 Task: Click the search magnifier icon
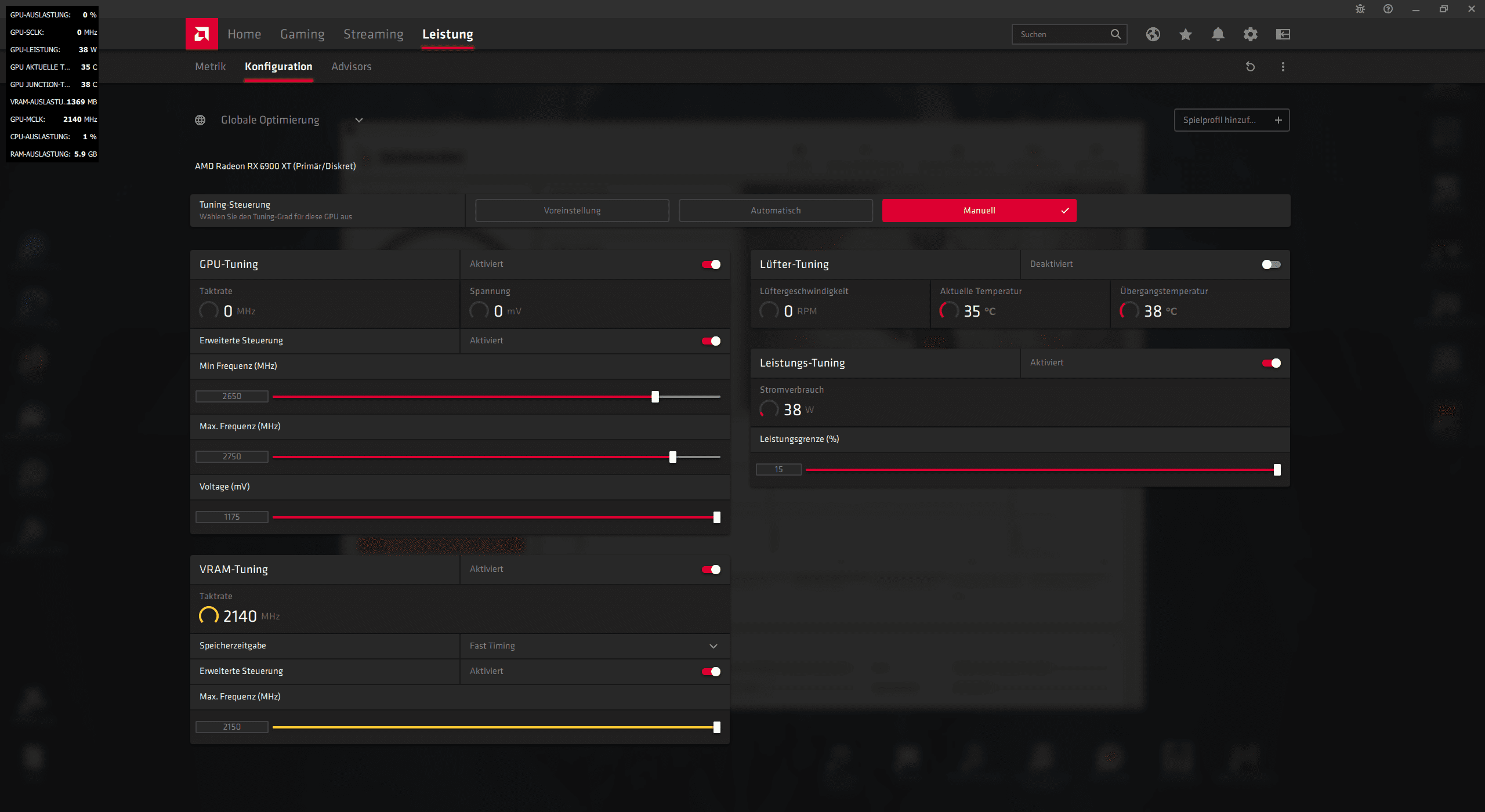coord(1115,34)
